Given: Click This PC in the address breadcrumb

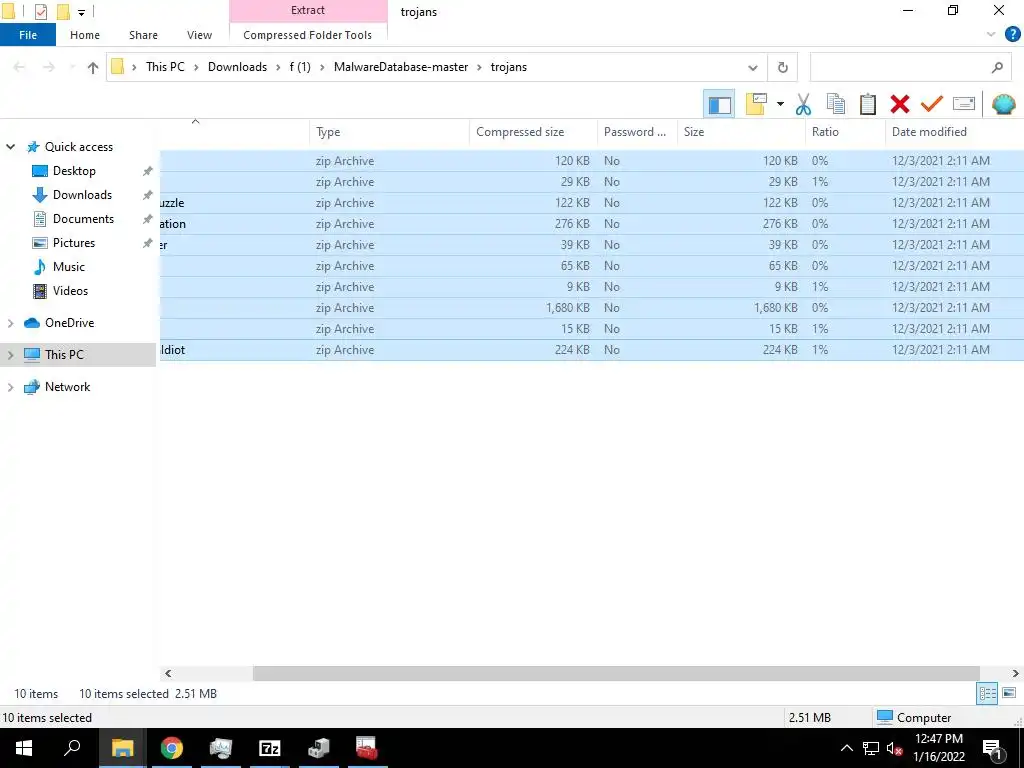Looking at the screenshot, I should [x=165, y=67].
